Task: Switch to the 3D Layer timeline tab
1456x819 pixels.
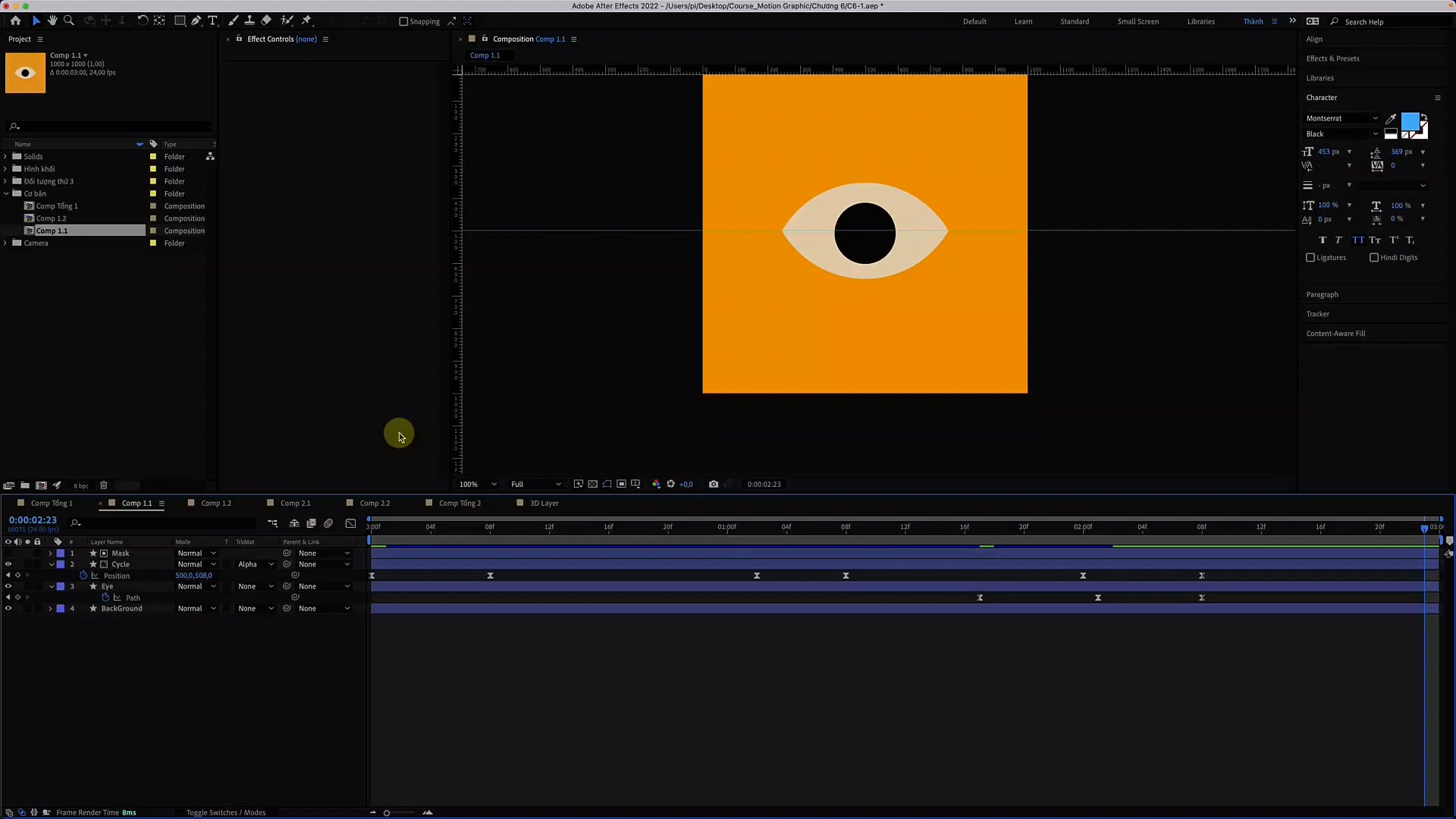Action: pos(544,503)
